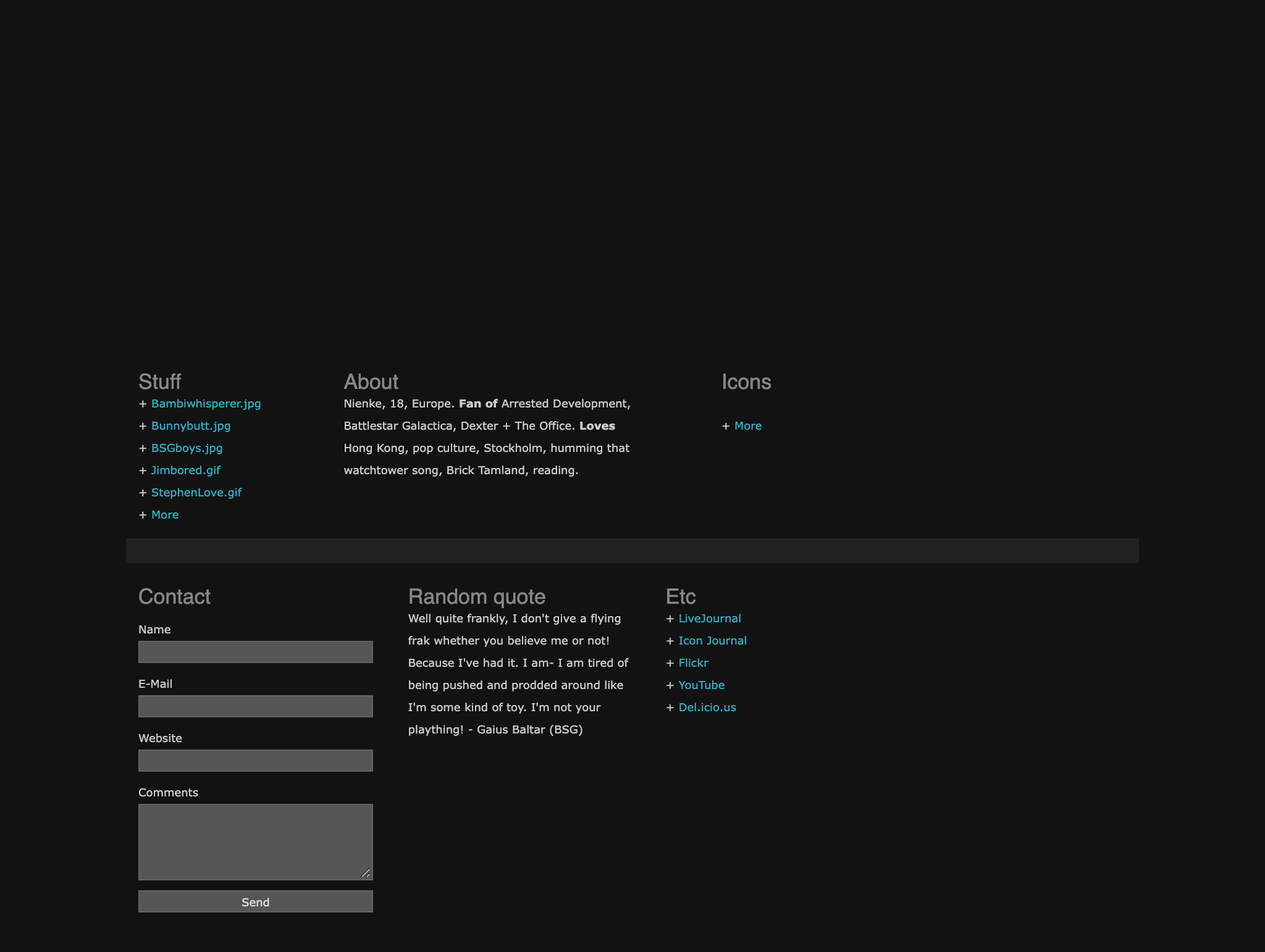
Task: Visit the Flickr link
Action: 693,663
